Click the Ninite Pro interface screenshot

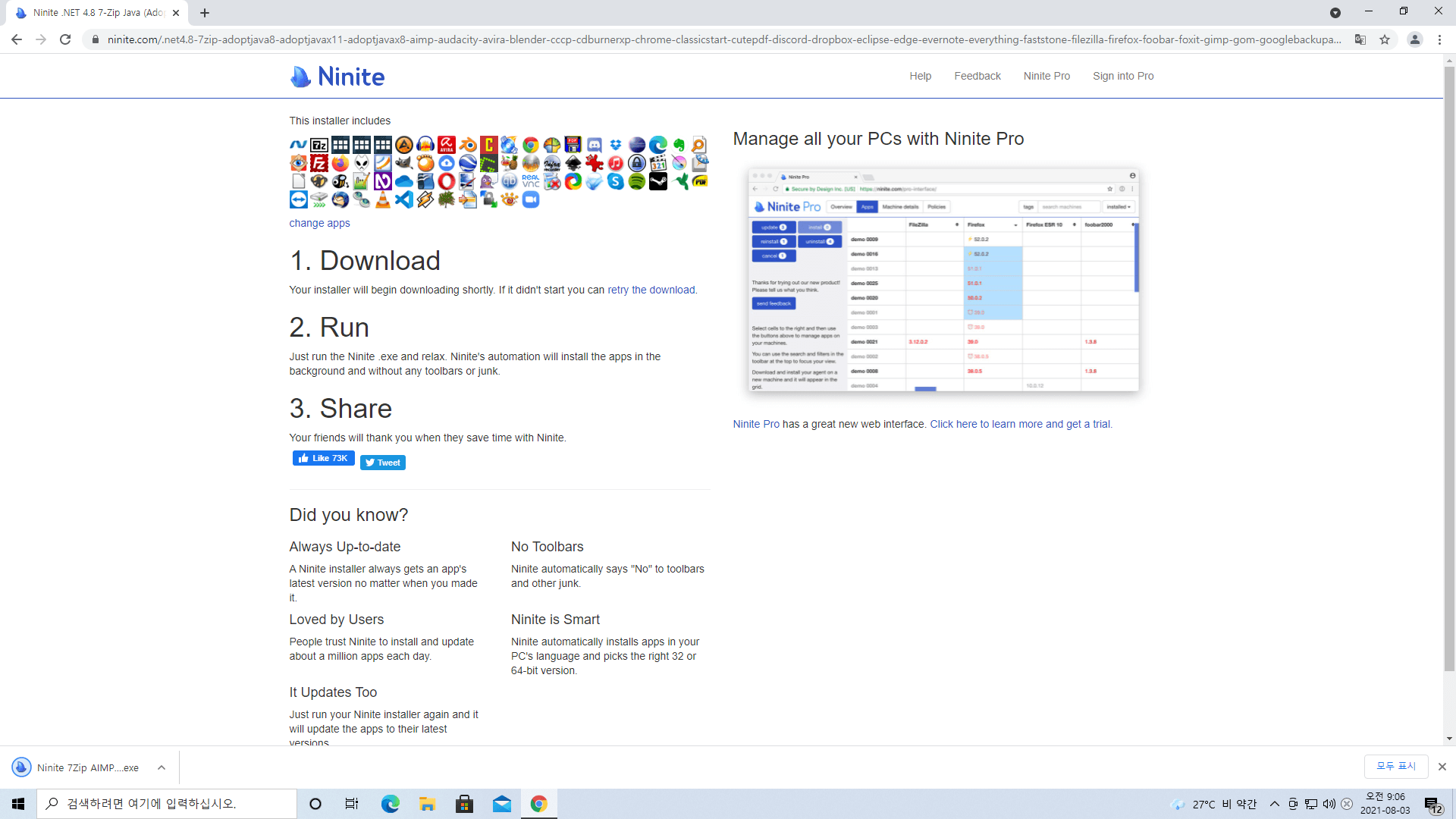(943, 280)
